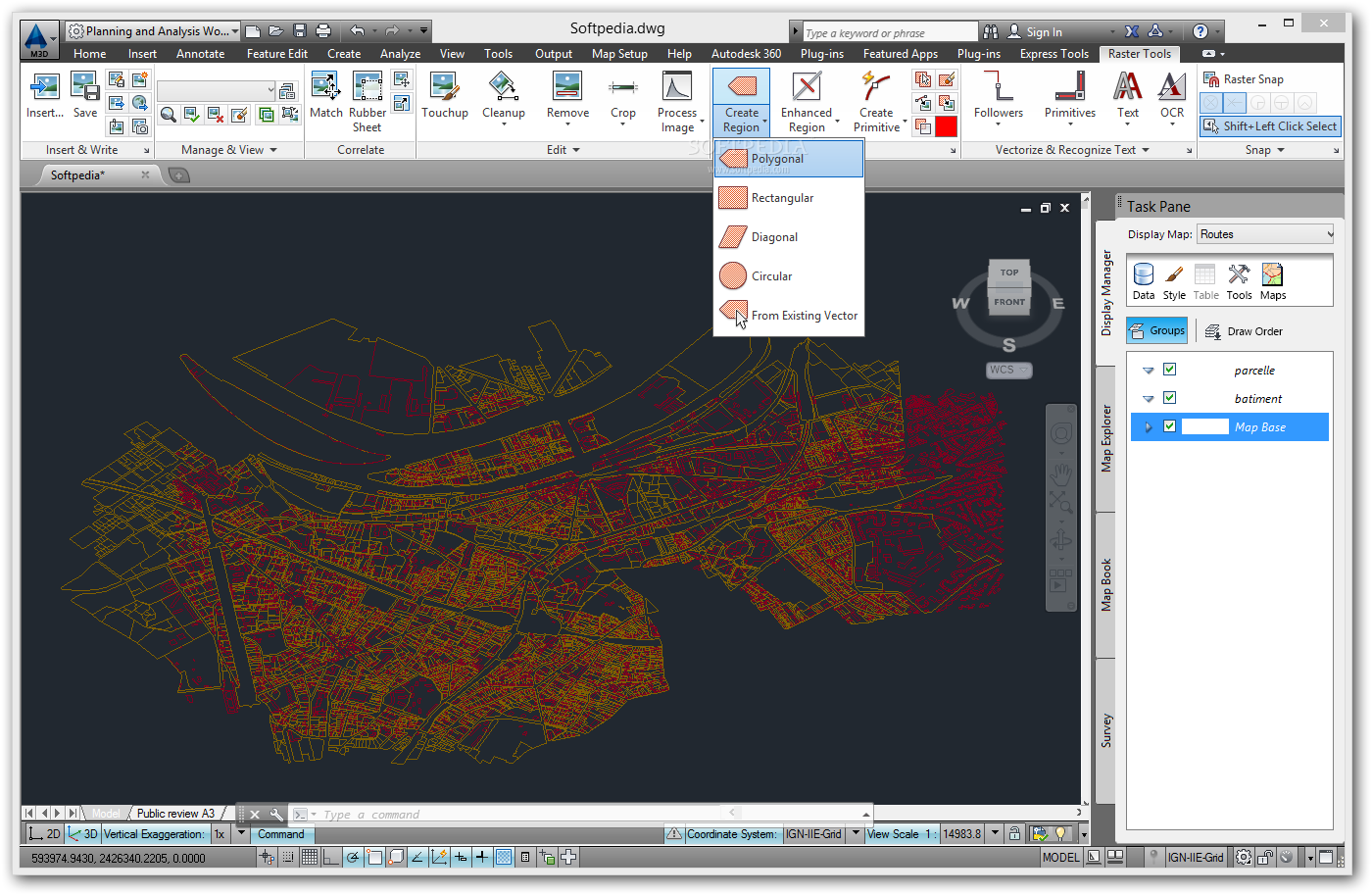The width and height of the screenshot is (1372, 895).
Task: Click the binoculars search icon
Action: coord(991,31)
